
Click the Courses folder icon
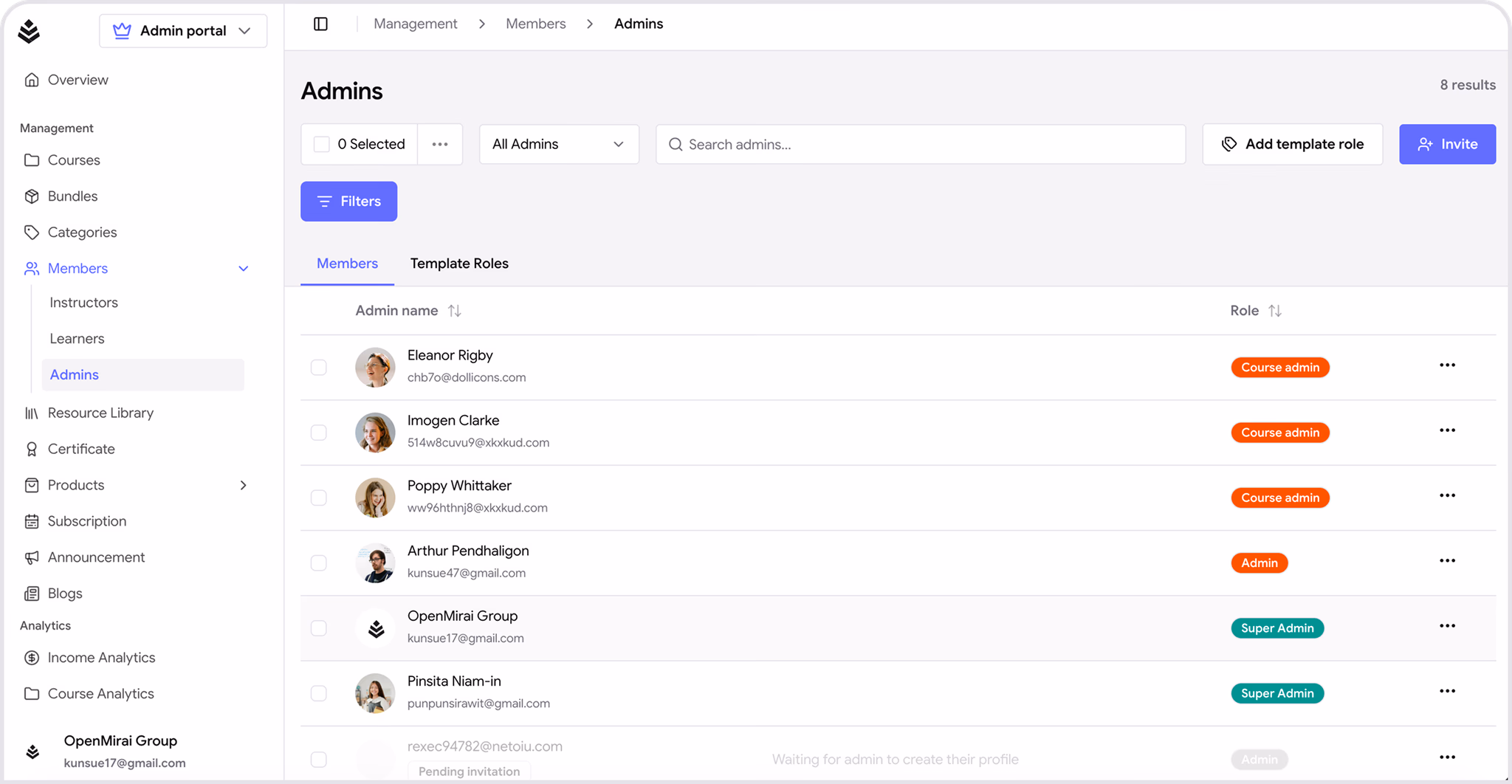(31, 160)
